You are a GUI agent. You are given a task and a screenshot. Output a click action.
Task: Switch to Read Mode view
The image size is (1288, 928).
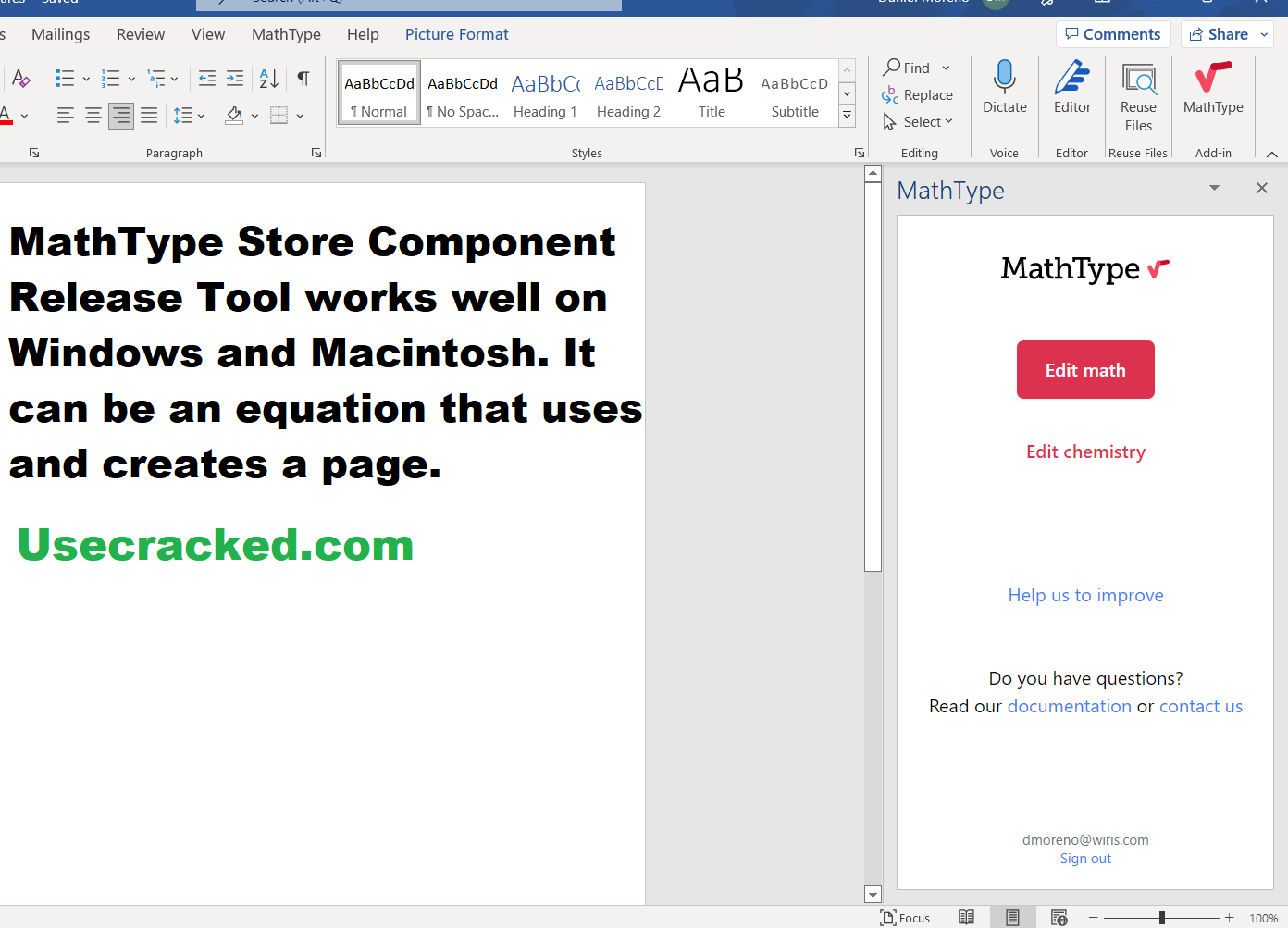tap(966, 918)
